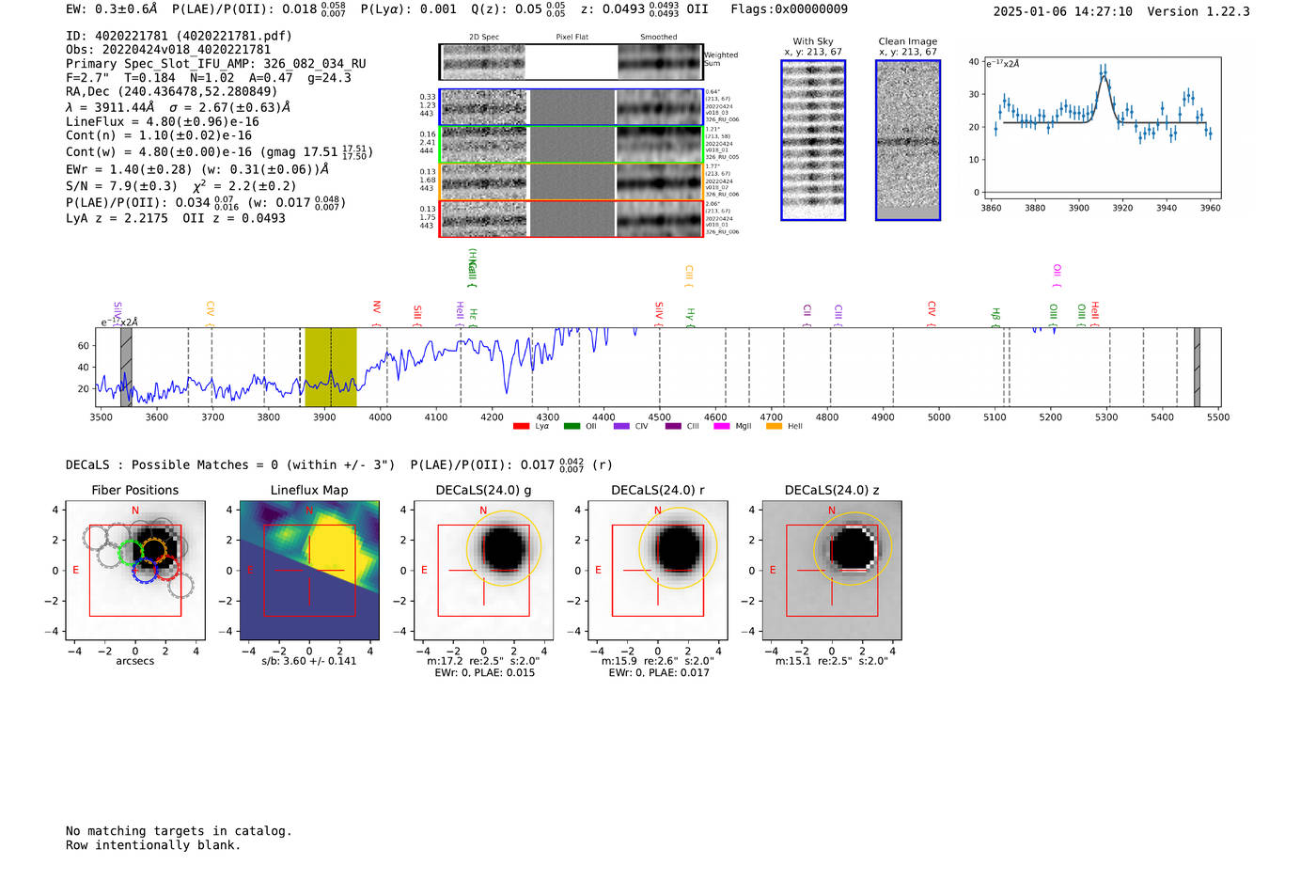Screen dimensions: 1316x896
Task: Click the magenta OII label above 5200
Action: [x=1057, y=275]
